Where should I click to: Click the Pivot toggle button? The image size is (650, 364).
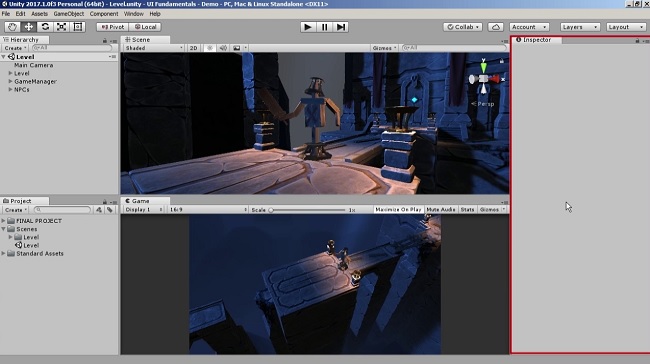pos(112,27)
